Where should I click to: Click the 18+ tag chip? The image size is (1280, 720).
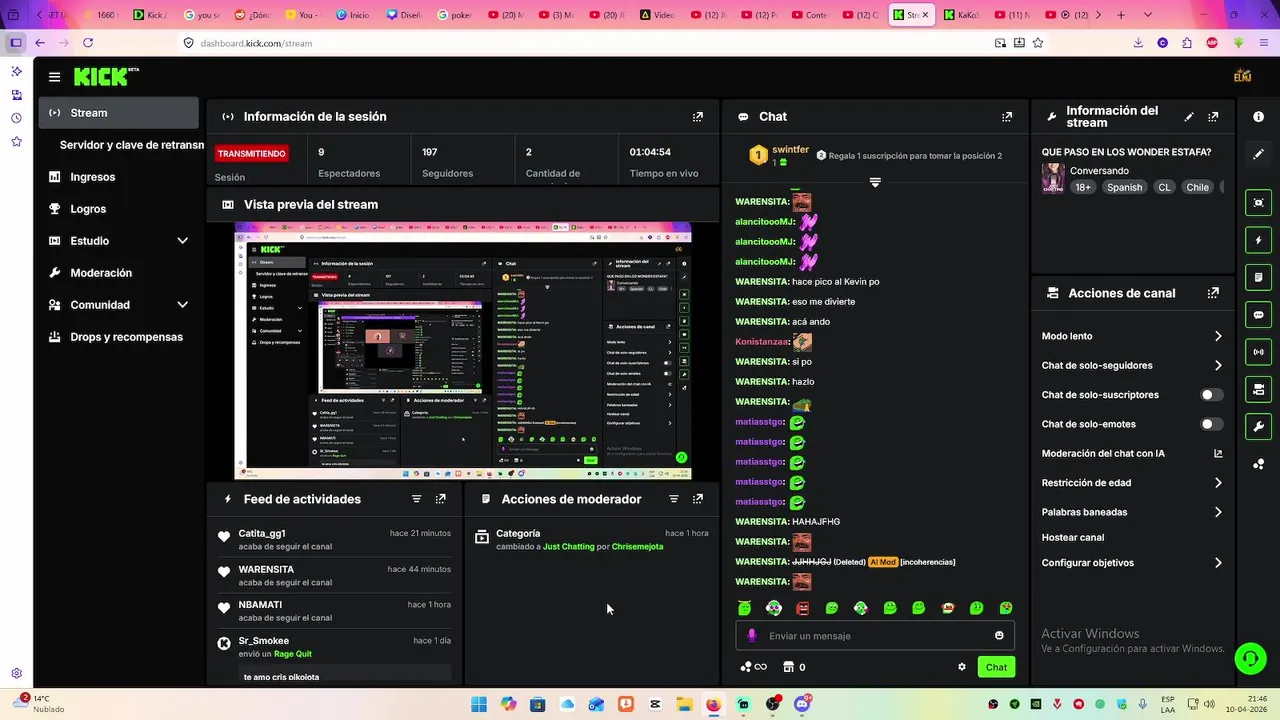[1083, 187]
